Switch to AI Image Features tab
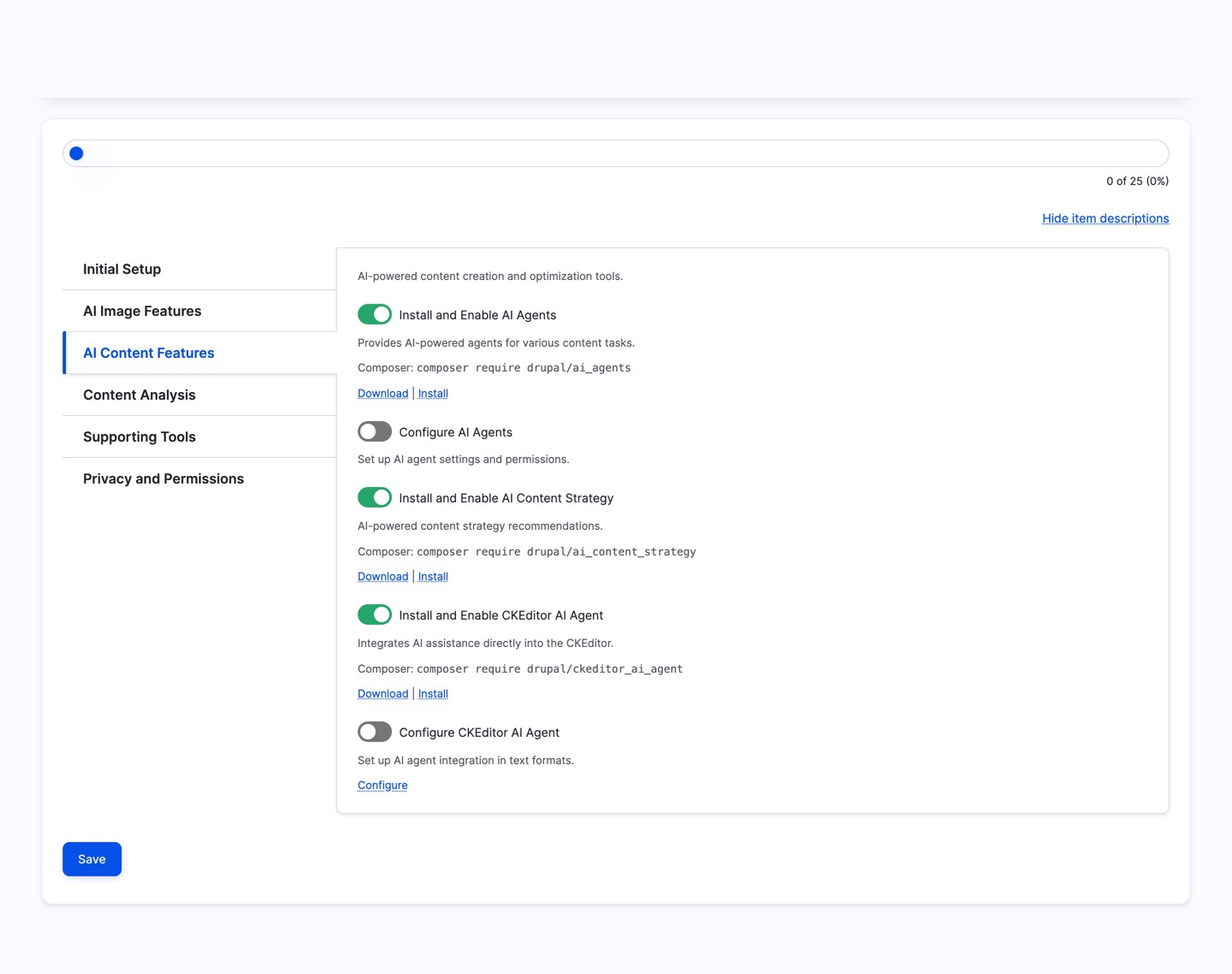The image size is (1232, 974). 199,311
